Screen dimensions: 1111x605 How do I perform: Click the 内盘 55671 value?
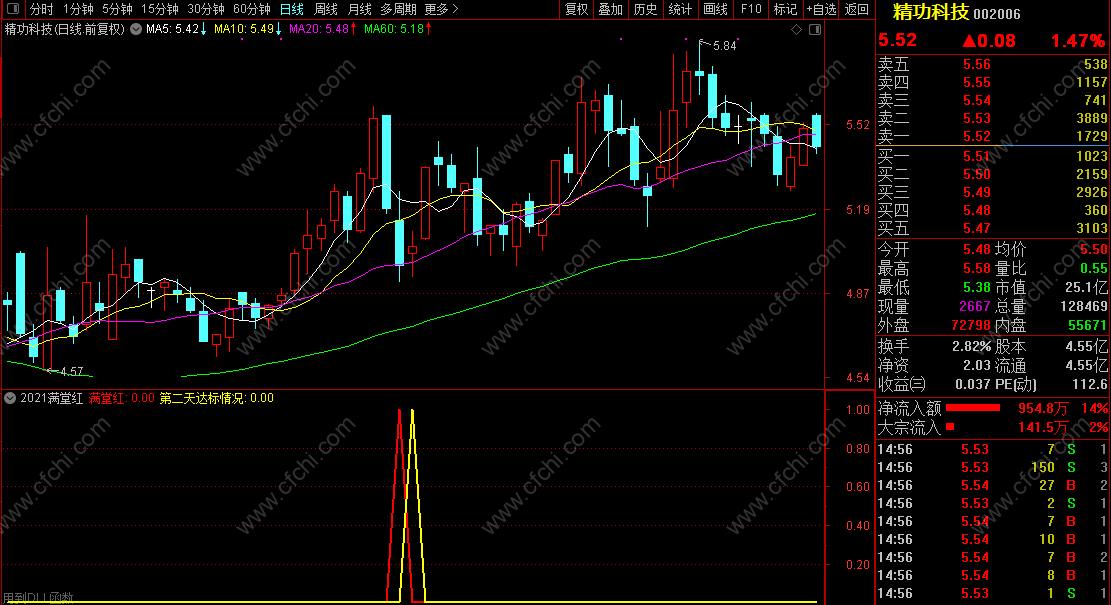1087,325
